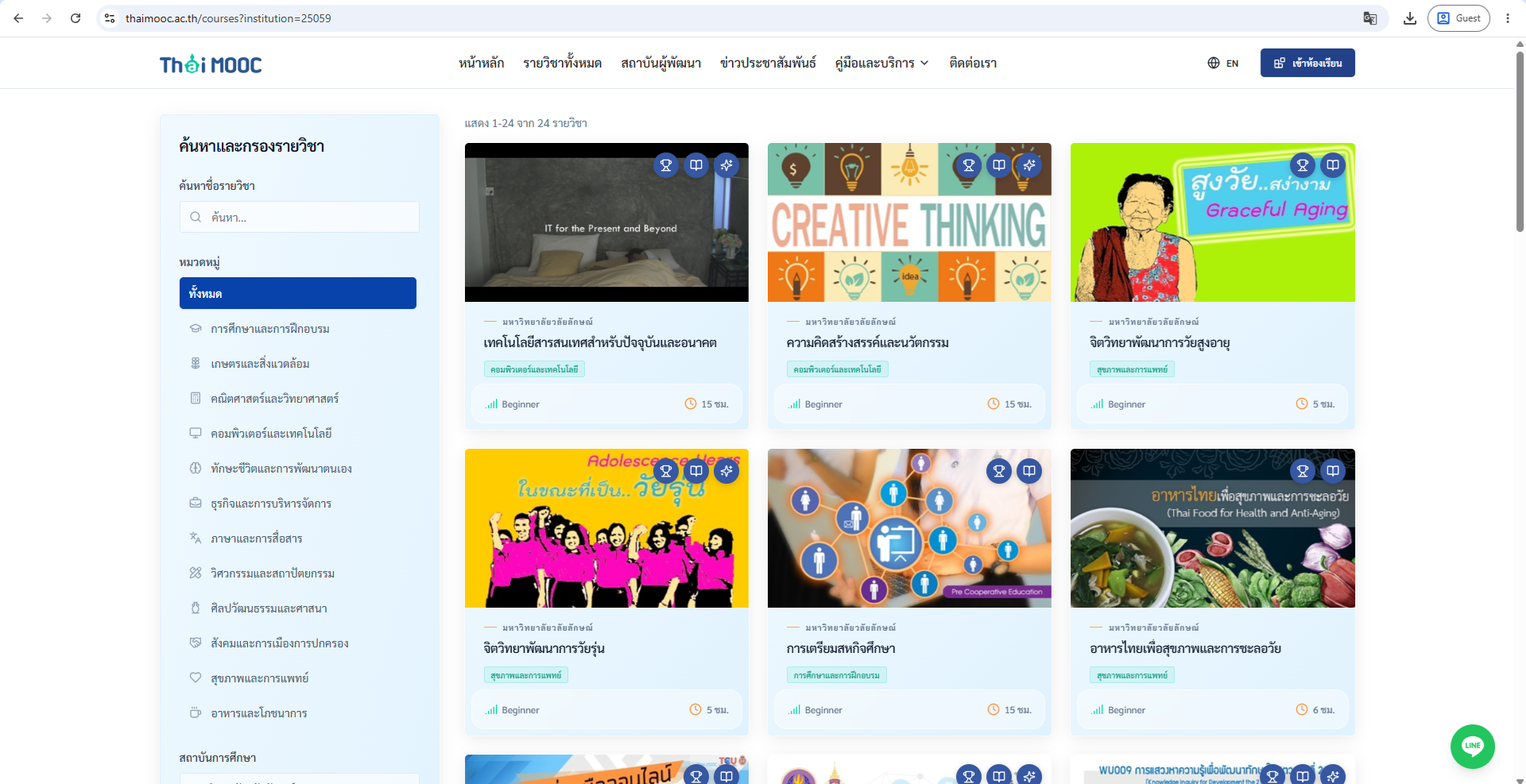Click trophy badge on Thai Food course card

(x=1303, y=471)
